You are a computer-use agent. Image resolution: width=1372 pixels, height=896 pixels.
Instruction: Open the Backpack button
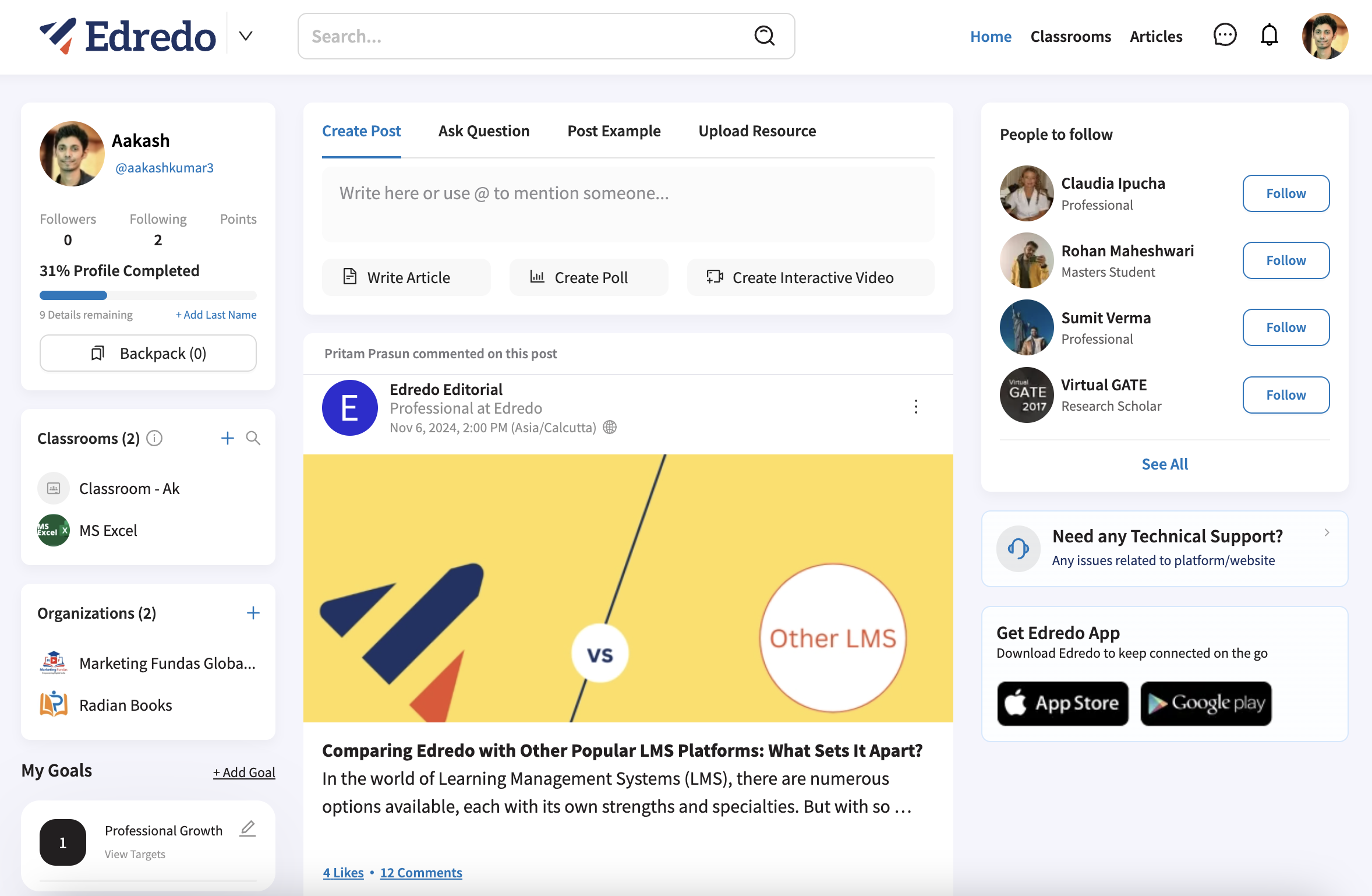148,353
